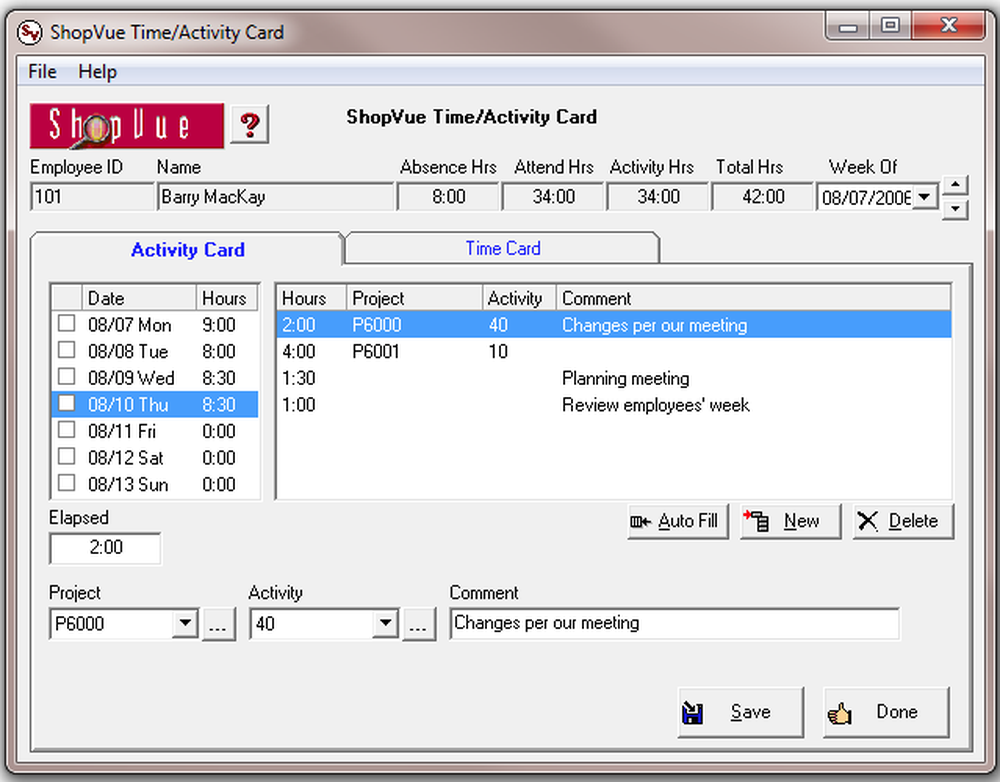Click the Activity column header
This screenshot has height=782, width=1000.
(519, 298)
